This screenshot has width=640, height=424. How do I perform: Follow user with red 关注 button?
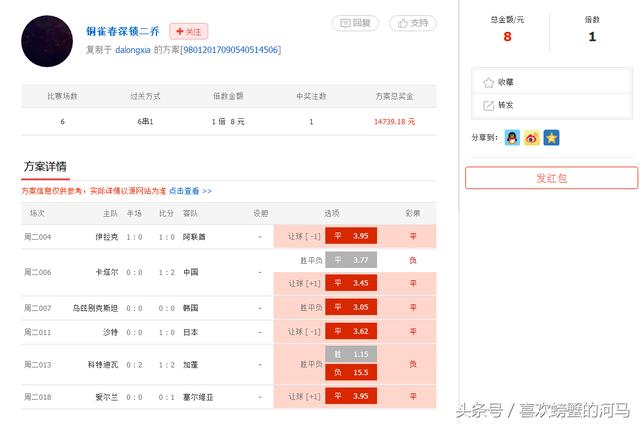[188, 32]
